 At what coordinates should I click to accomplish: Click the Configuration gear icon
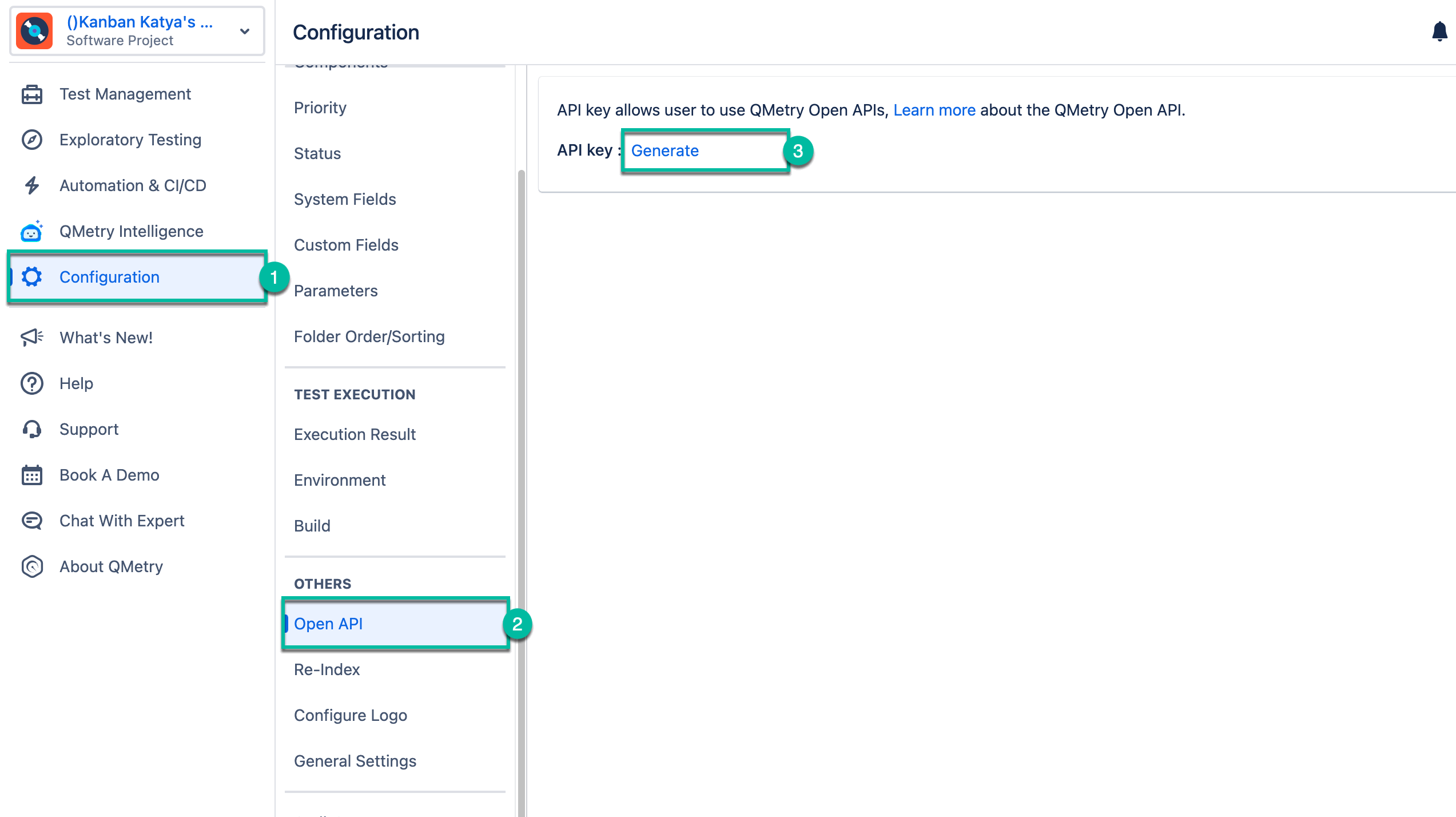(32, 277)
